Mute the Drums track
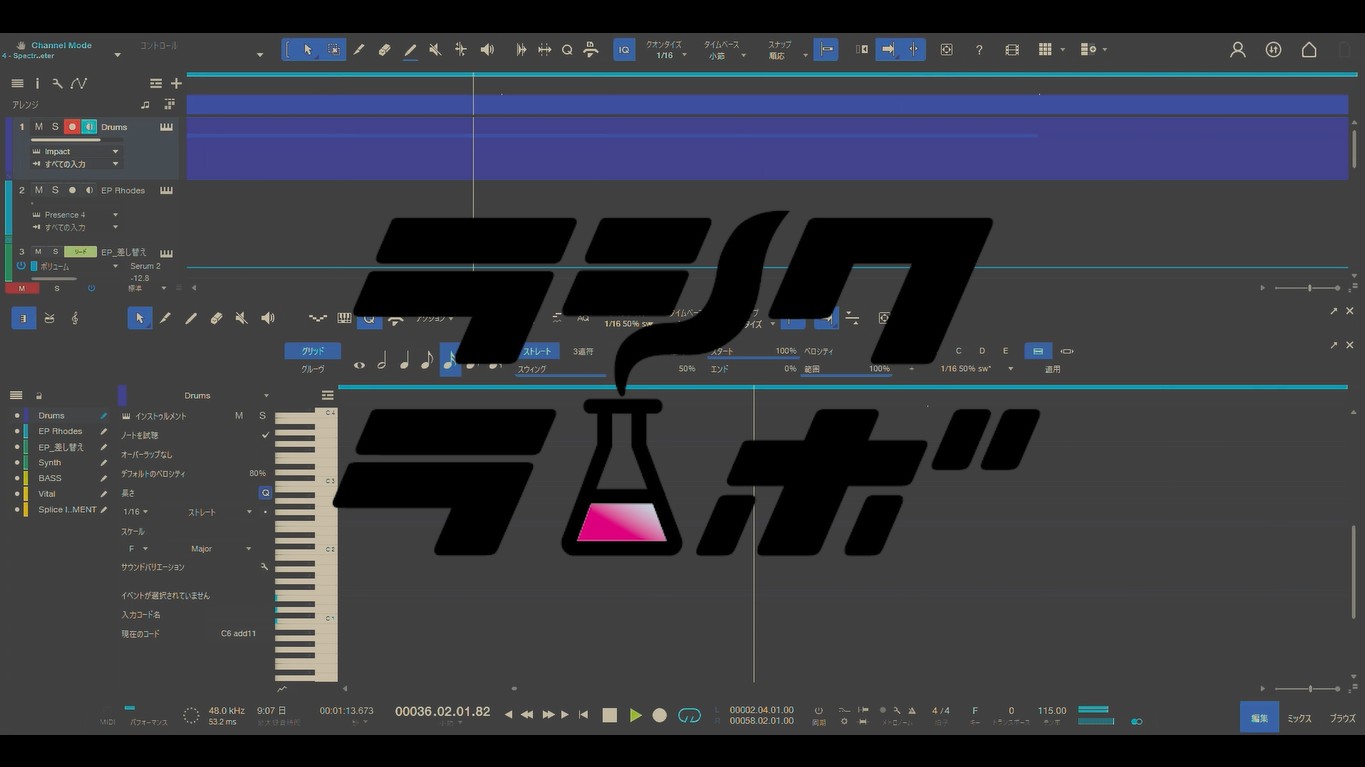This screenshot has height=767, width=1365. [39, 127]
